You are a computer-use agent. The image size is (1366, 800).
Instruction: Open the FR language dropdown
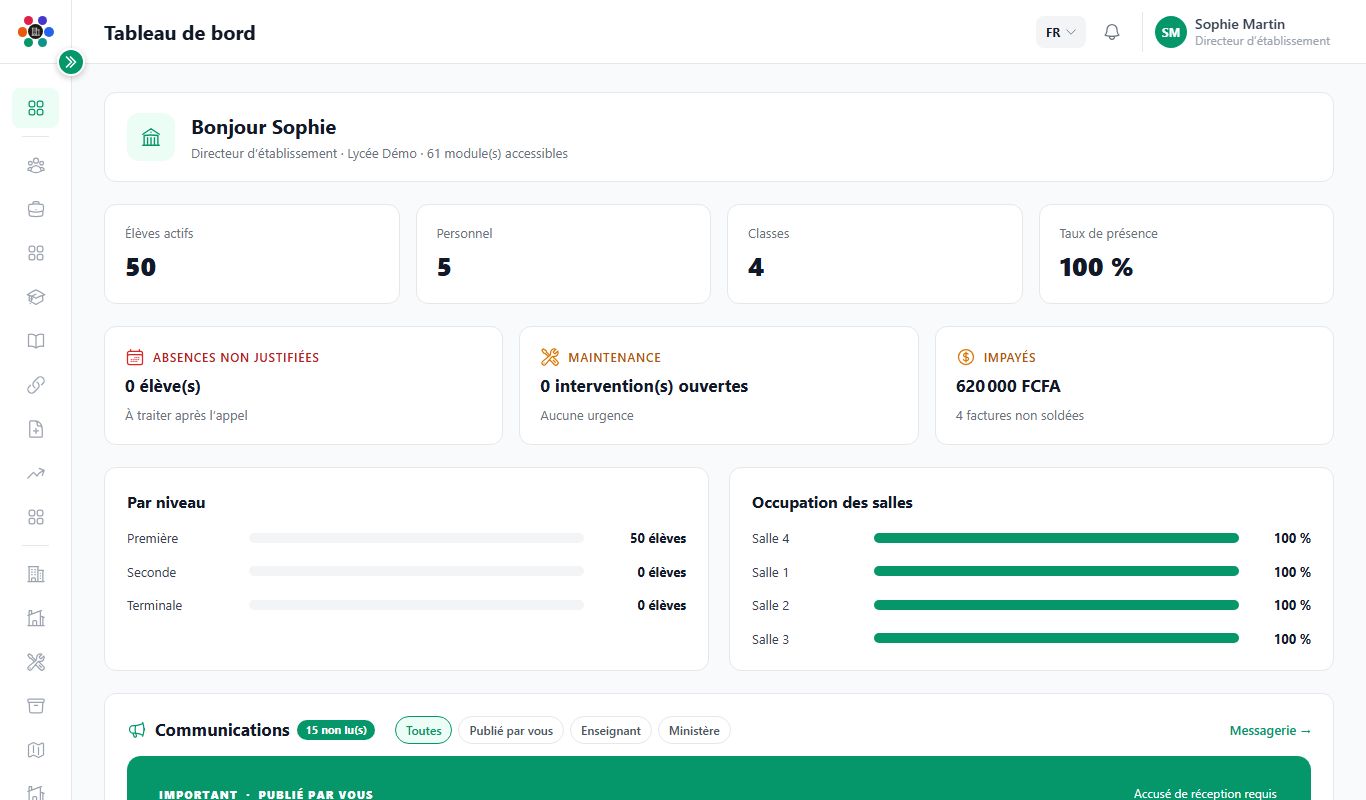pyautogui.click(x=1060, y=32)
